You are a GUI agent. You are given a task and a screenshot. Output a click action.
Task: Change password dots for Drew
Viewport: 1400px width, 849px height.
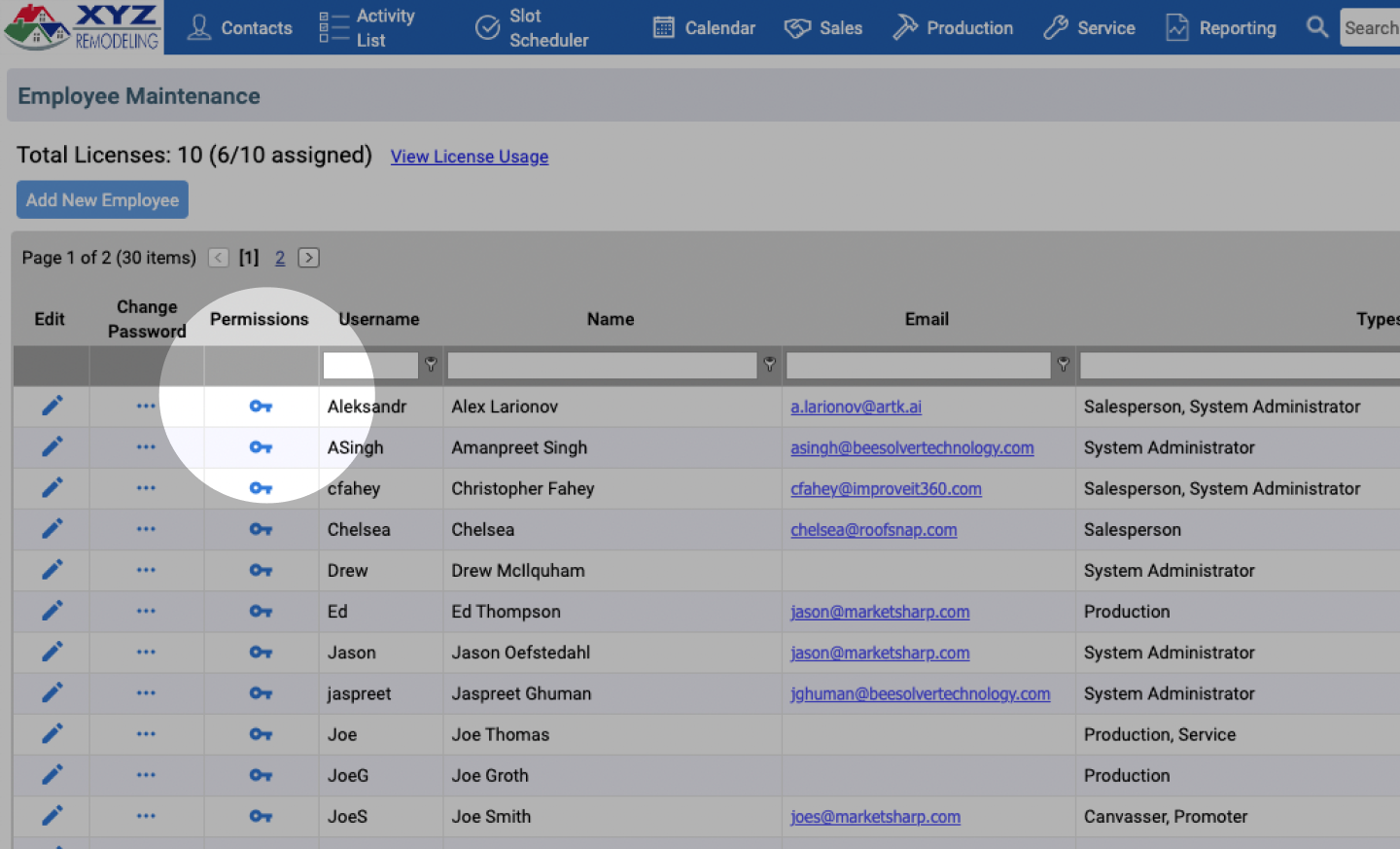146,570
